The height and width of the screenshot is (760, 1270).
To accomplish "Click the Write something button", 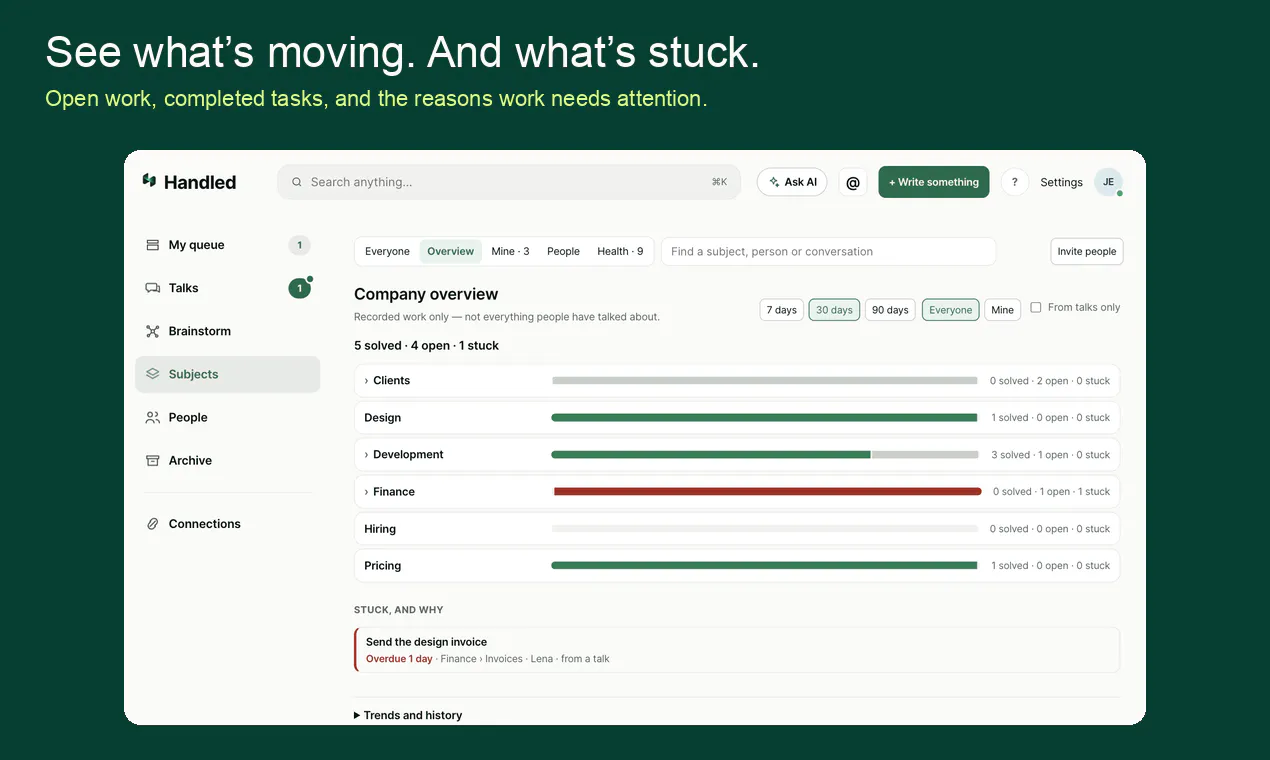I will point(934,182).
